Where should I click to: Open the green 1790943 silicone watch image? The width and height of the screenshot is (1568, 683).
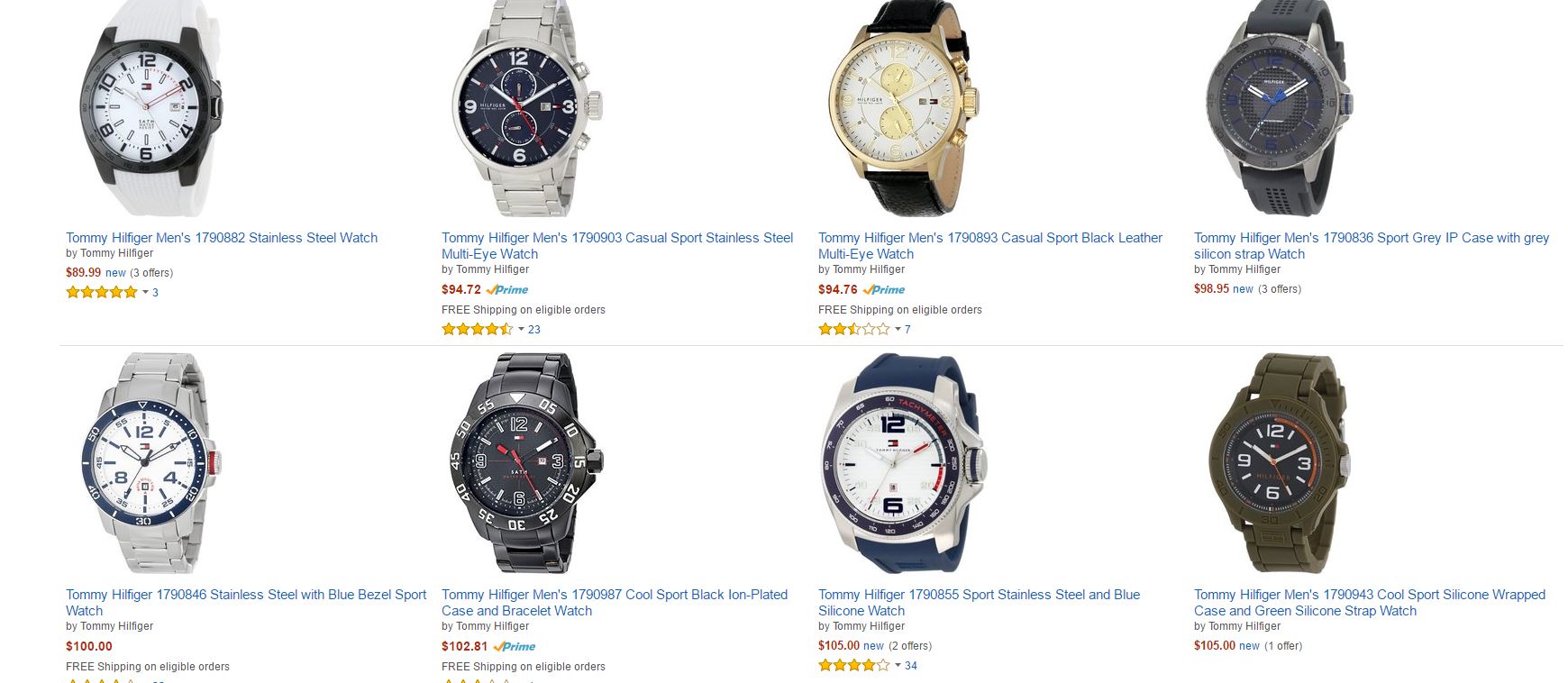(1280, 463)
